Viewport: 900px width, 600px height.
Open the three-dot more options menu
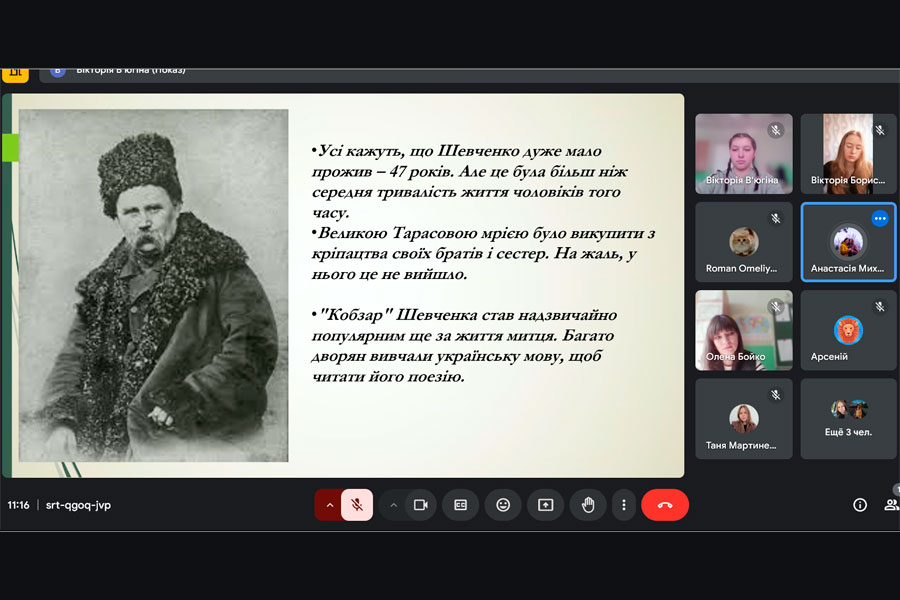coord(624,505)
